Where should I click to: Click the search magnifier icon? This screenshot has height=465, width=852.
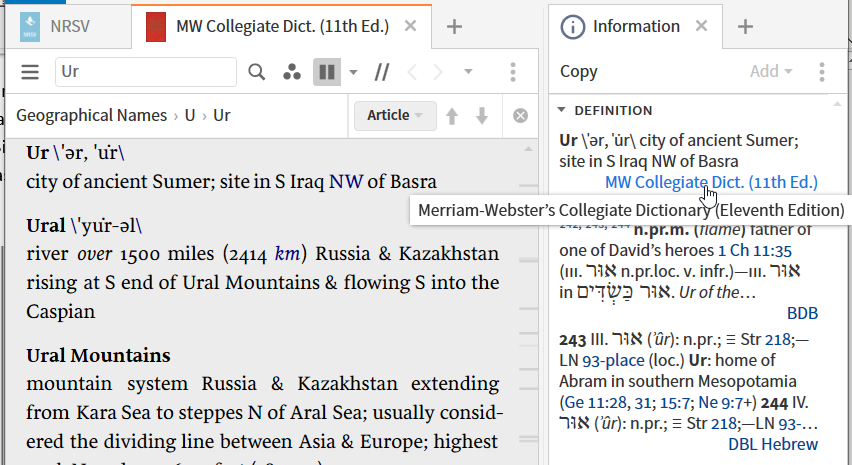[x=256, y=72]
